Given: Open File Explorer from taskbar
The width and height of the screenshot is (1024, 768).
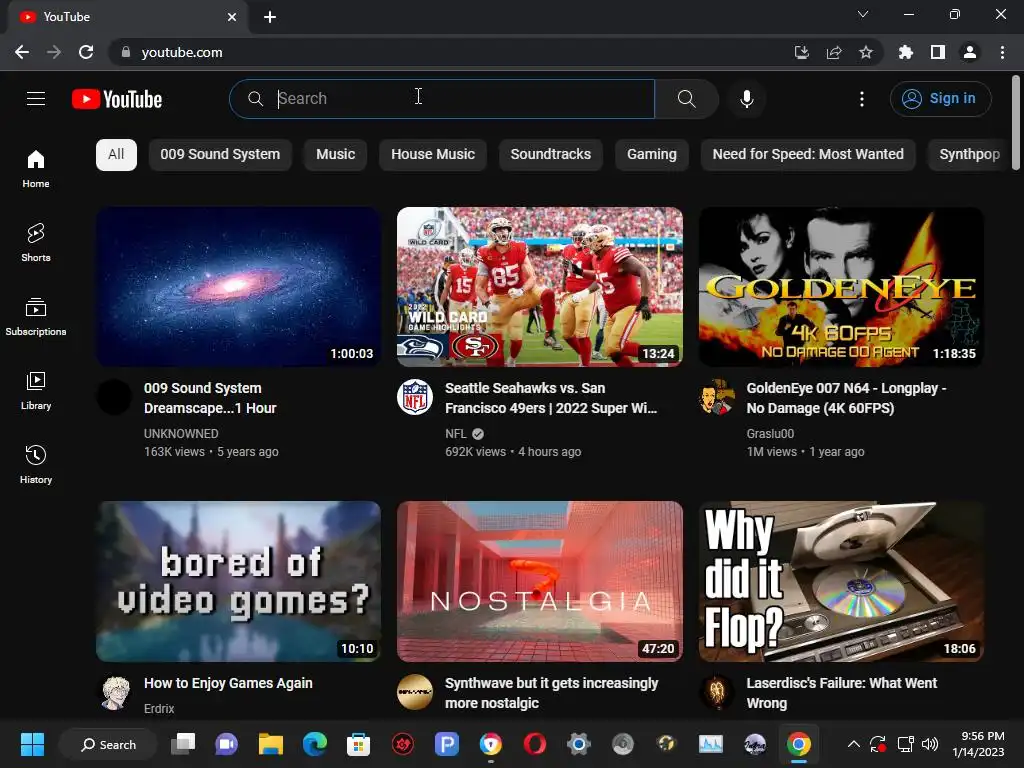Looking at the screenshot, I should click(270, 744).
